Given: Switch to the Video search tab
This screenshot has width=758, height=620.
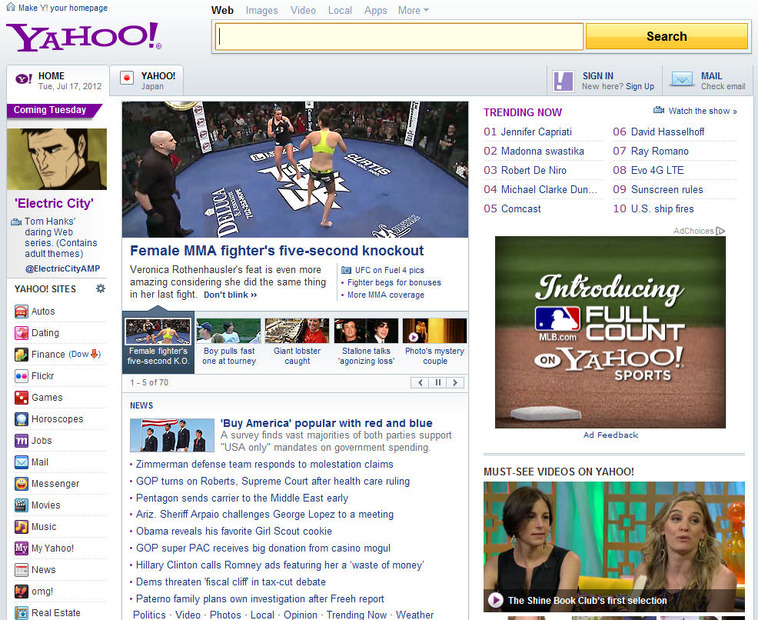Looking at the screenshot, I should click(x=303, y=10).
